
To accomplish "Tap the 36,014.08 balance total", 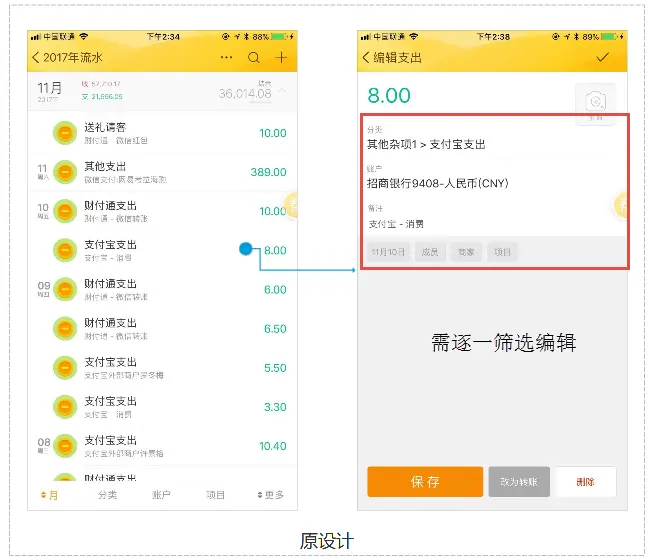I will (x=245, y=94).
